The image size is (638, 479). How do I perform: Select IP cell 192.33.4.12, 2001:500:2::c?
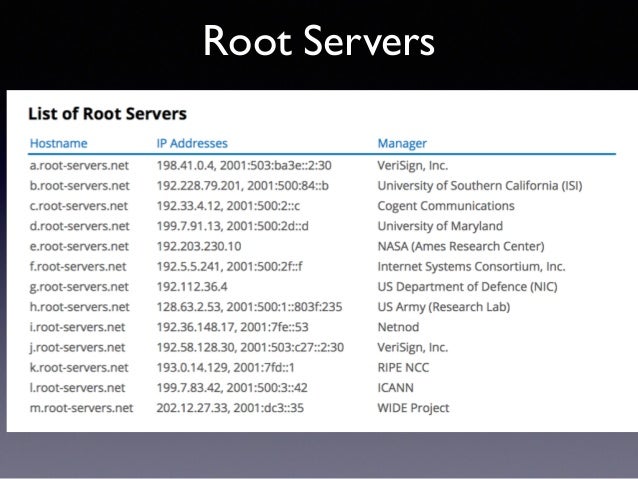coord(228,206)
